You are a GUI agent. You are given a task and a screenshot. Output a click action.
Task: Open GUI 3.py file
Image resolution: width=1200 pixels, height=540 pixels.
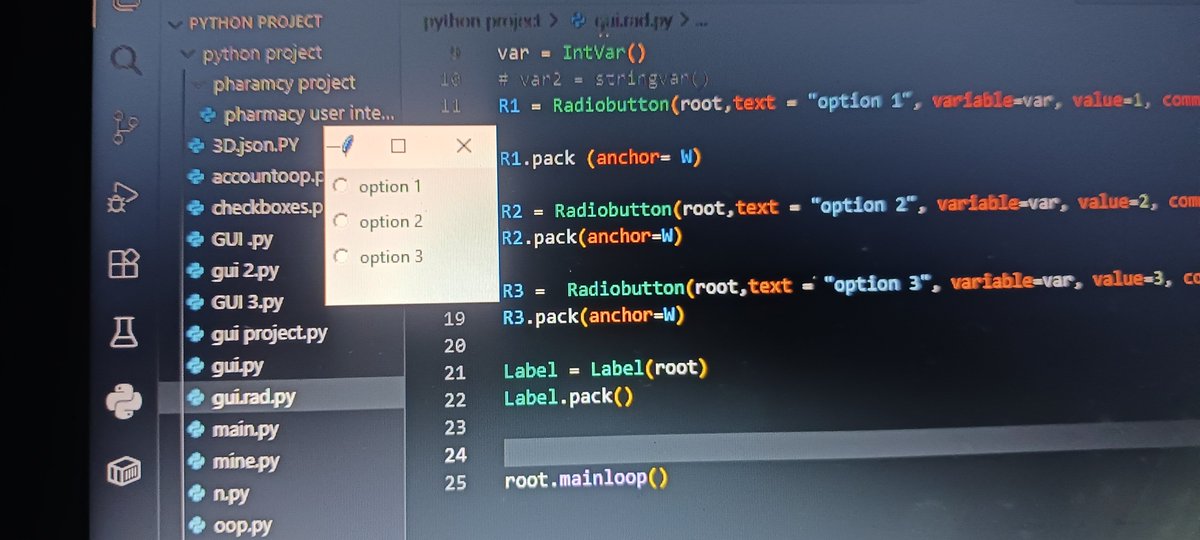[x=236, y=302]
